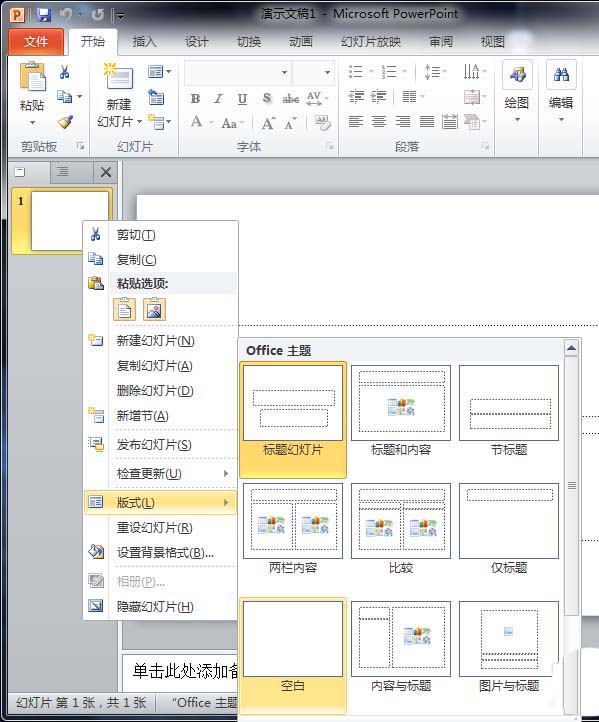Choose 删除幻灯片 from context menu
This screenshot has height=722, width=599.
(160, 390)
